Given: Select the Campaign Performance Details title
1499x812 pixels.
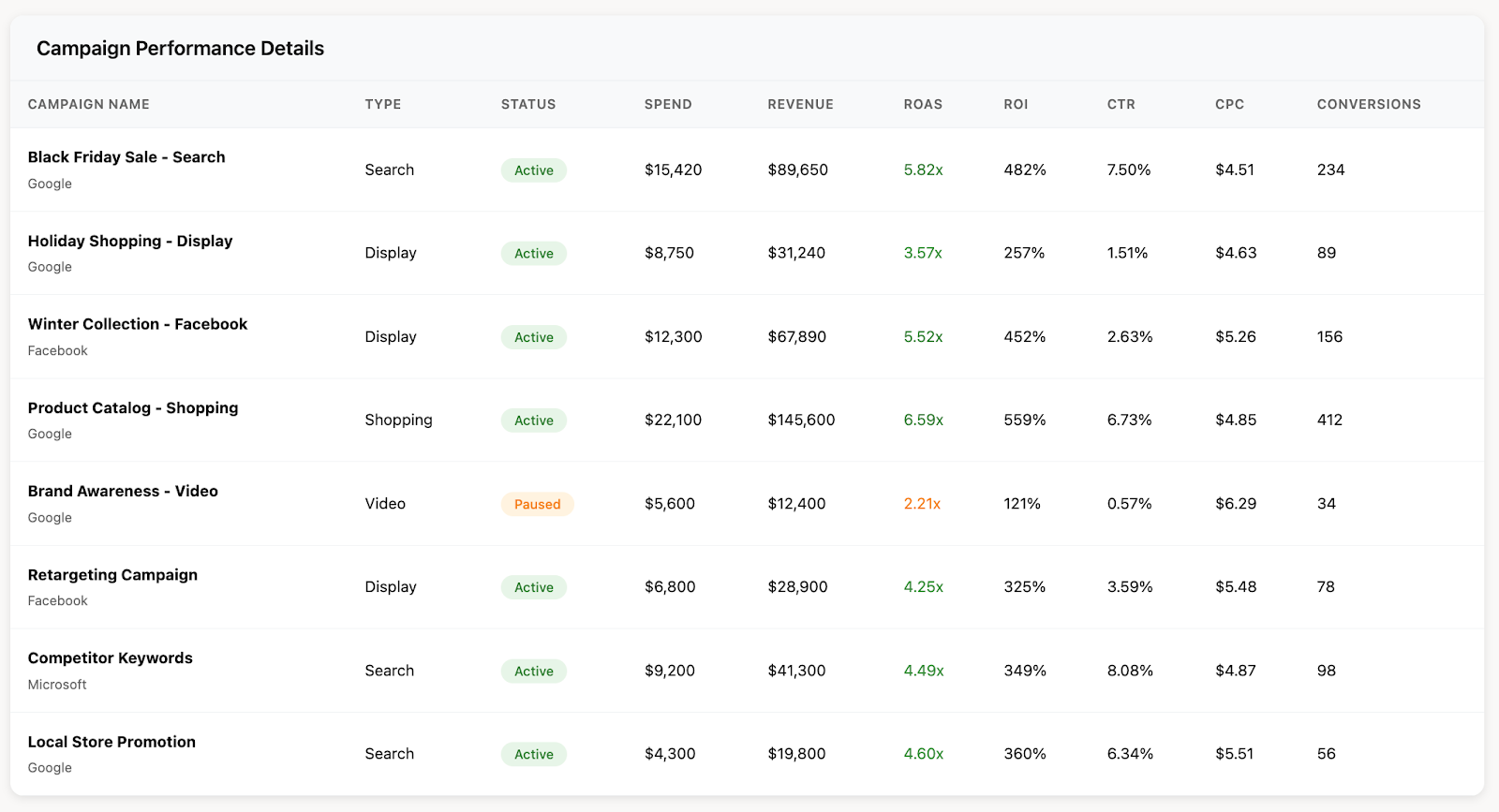Looking at the screenshot, I should 180,48.
